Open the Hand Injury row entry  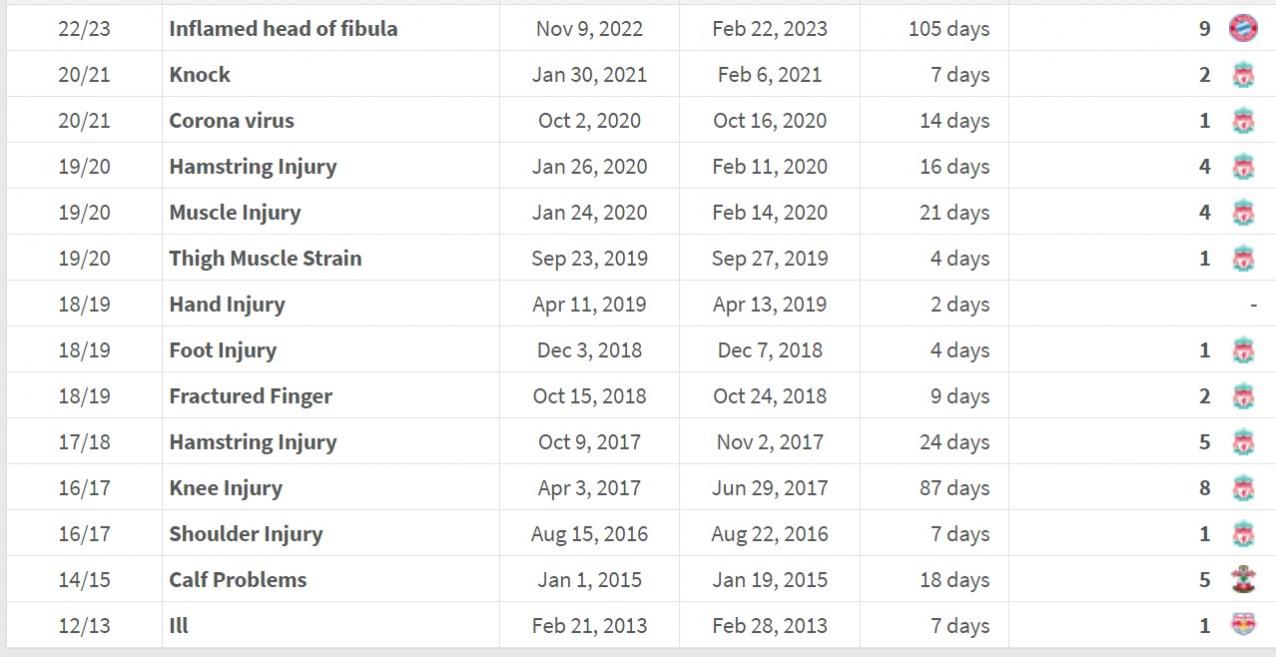(x=227, y=304)
